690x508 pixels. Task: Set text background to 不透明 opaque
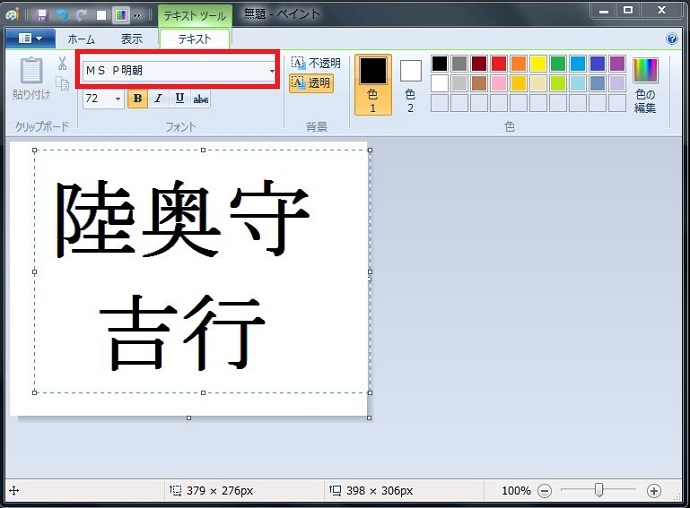coord(316,63)
